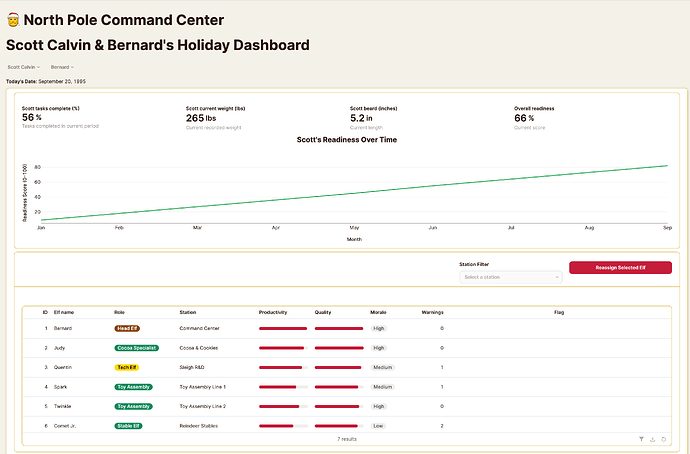Click the table download icon
This screenshot has width=690, height=454.
pos(652,439)
